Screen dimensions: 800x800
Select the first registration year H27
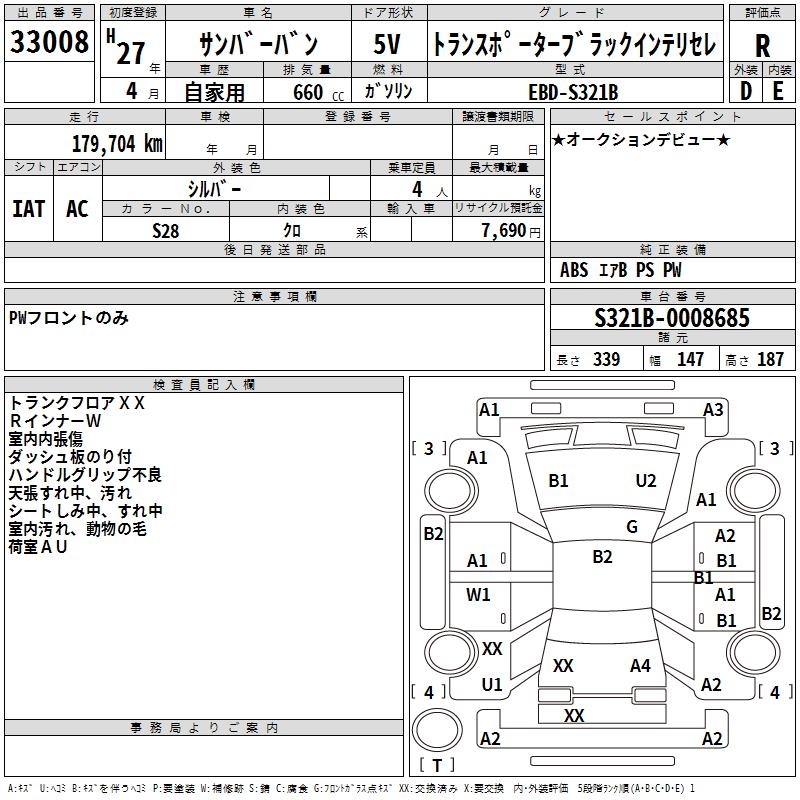coord(126,47)
